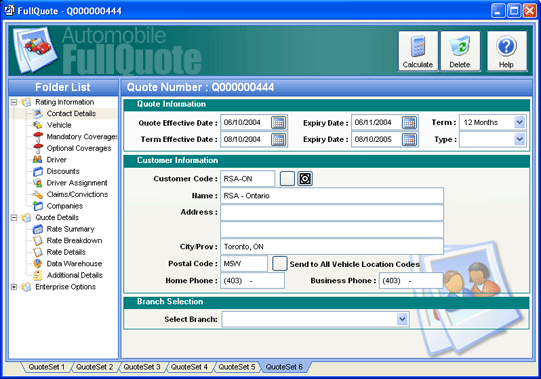Click the Quote Effective Date field 08/10/2004
The width and height of the screenshot is (541, 379).
246,123
